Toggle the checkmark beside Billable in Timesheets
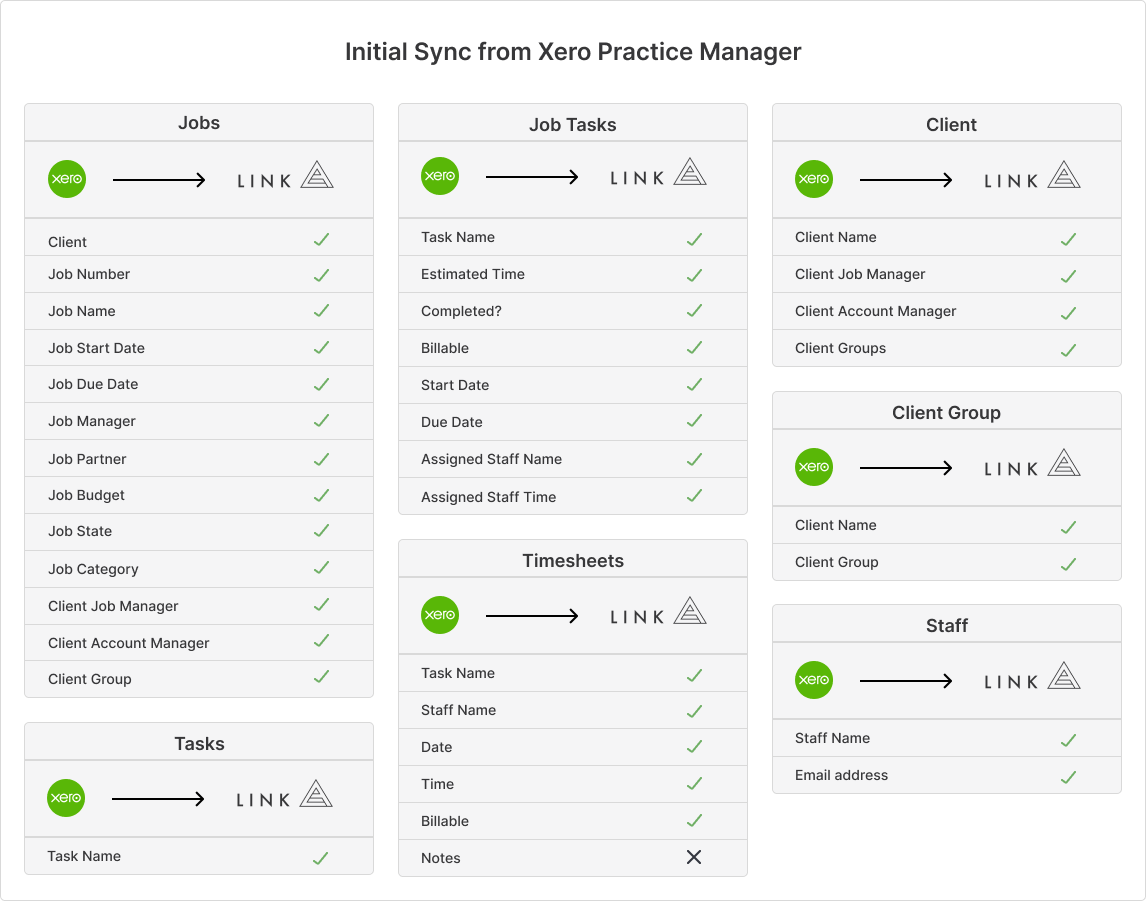This screenshot has width=1146, height=901. tap(695, 820)
